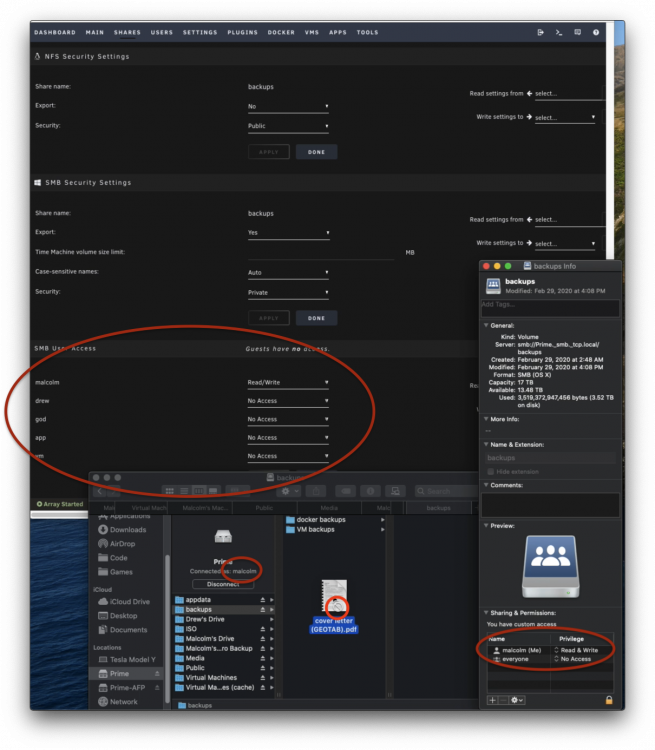Switch to the Media Finder tab

[329, 508]
